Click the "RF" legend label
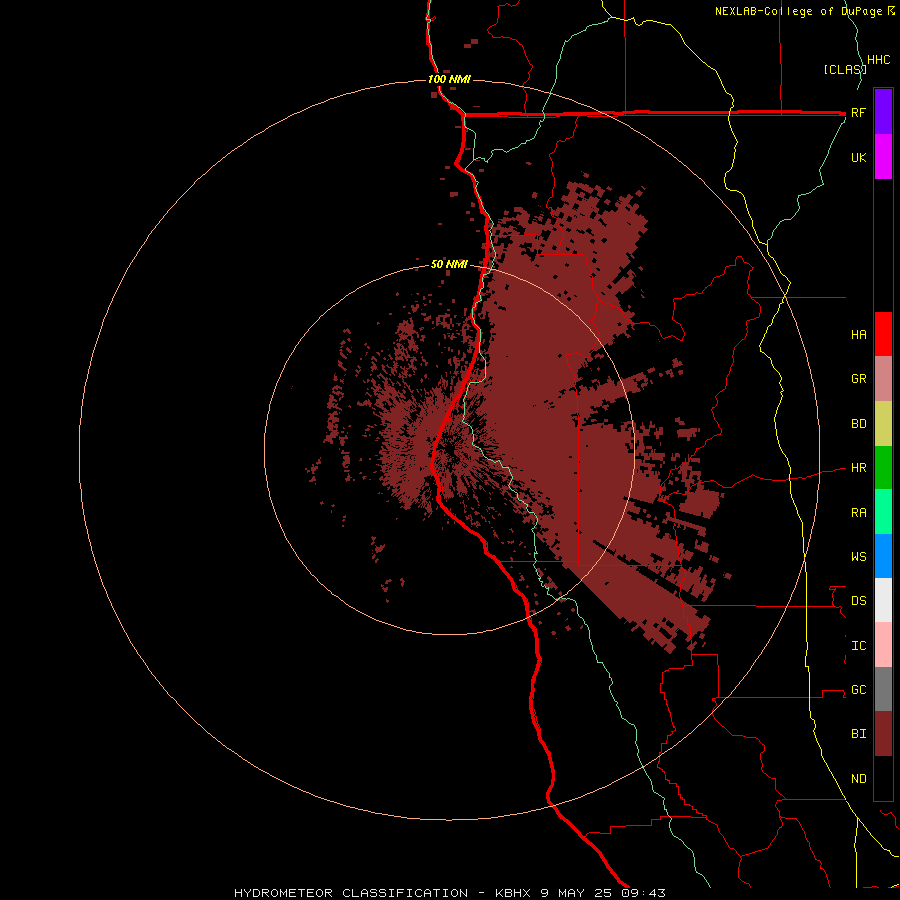 click(x=859, y=112)
